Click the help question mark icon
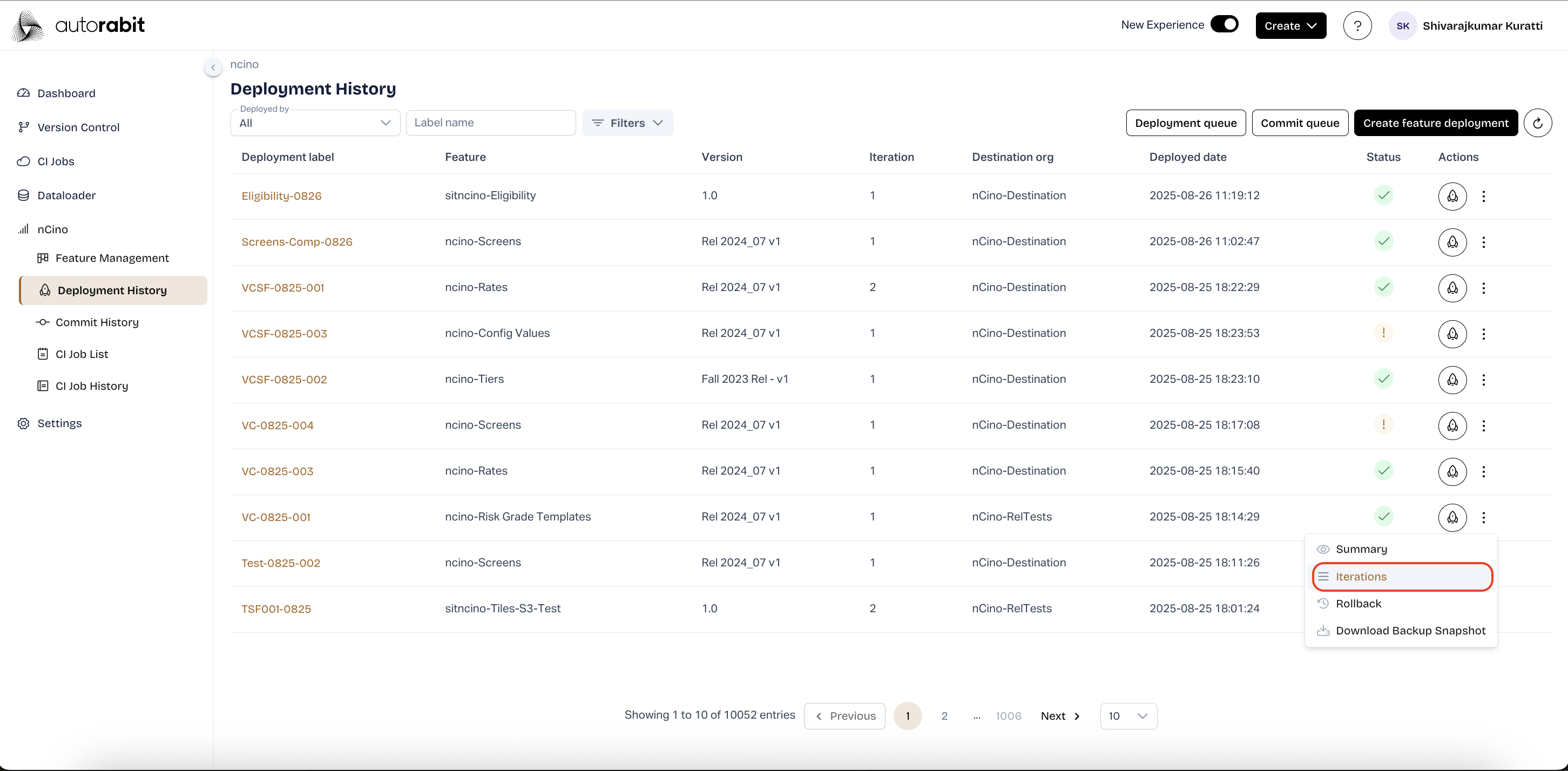The width and height of the screenshot is (1568, 771). [1357, 25]
